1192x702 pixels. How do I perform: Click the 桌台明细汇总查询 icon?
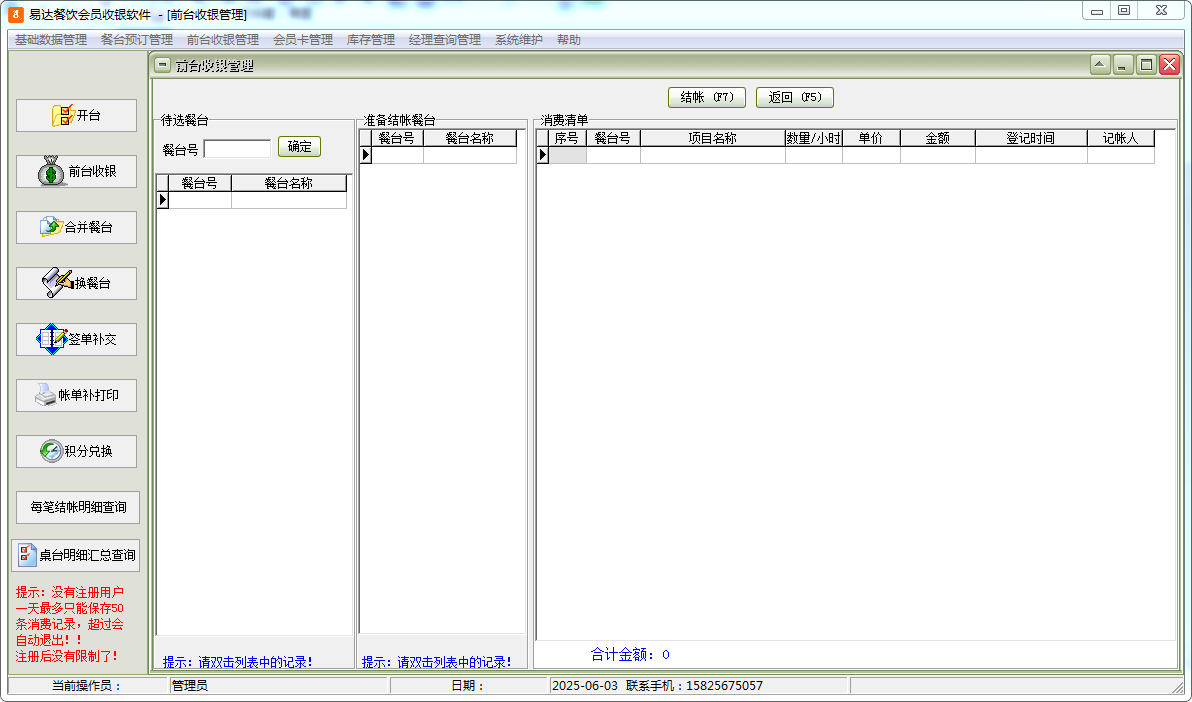(27, 555)
